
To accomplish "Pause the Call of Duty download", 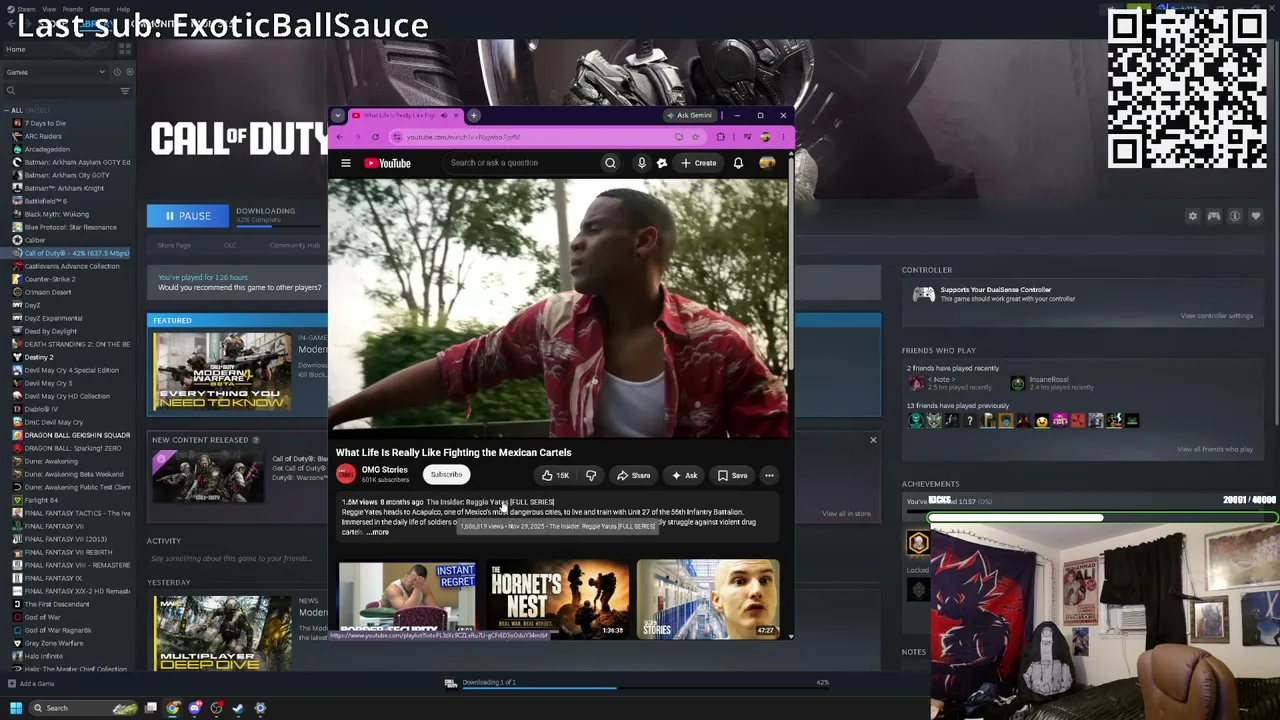I will point(188,216).
